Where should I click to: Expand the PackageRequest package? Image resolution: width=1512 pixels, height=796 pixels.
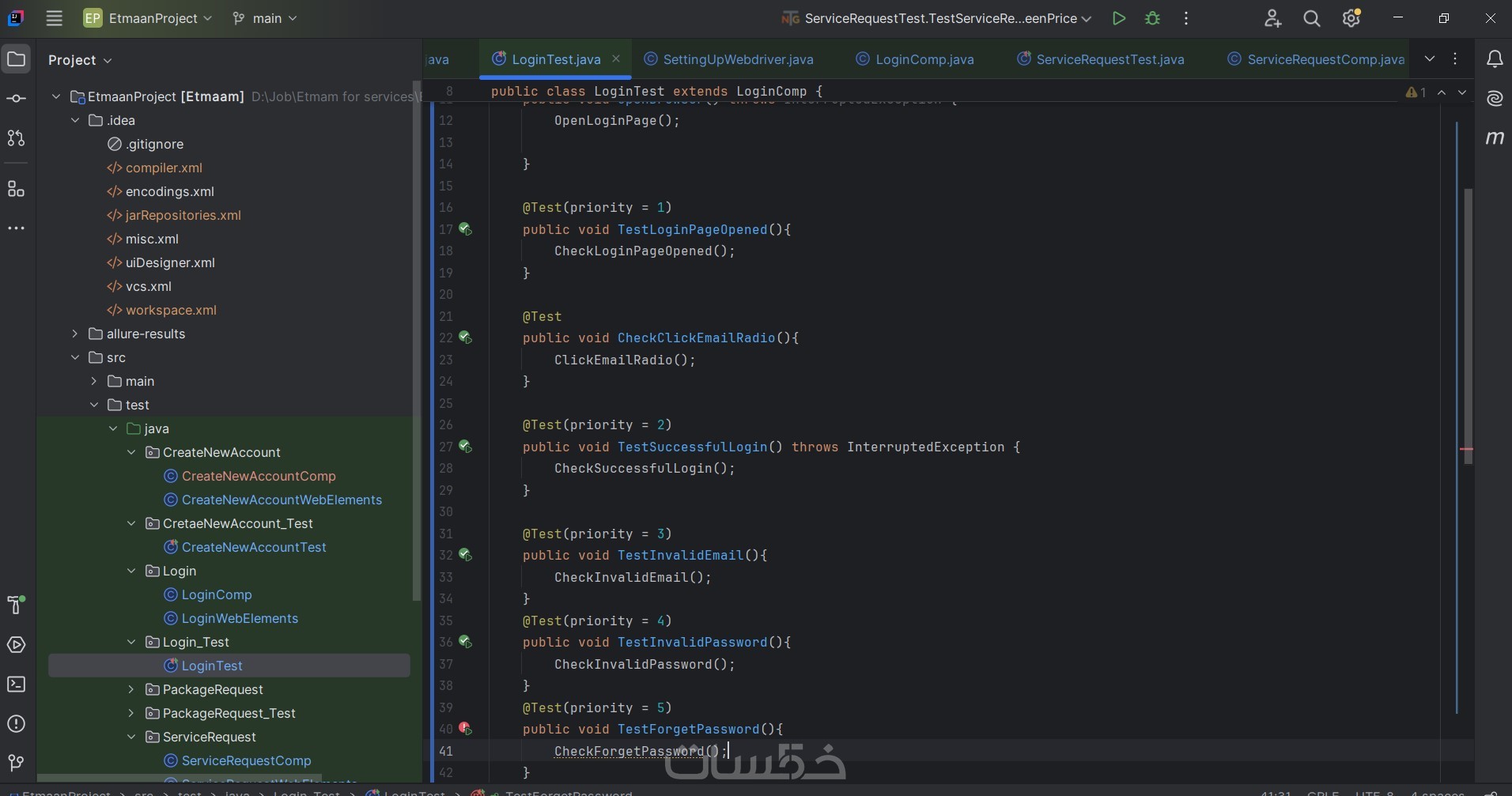(x=131, y=689)
